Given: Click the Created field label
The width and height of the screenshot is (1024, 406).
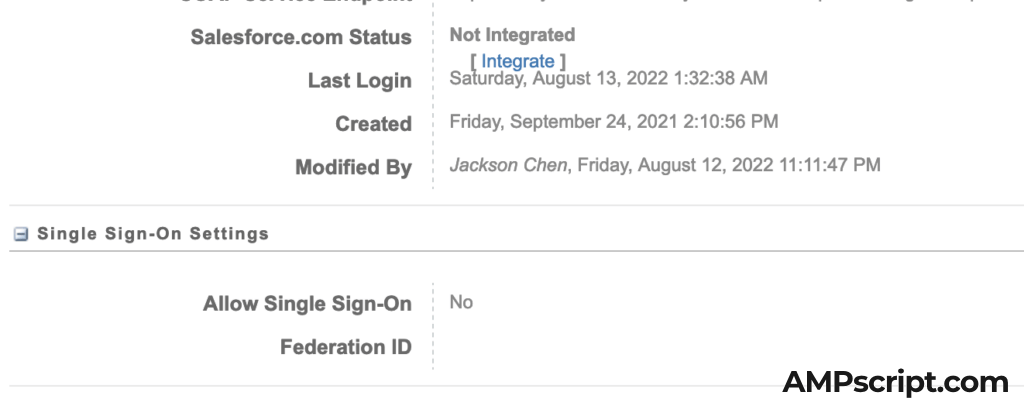Looking at the screenshot, I should coord(373,124).
